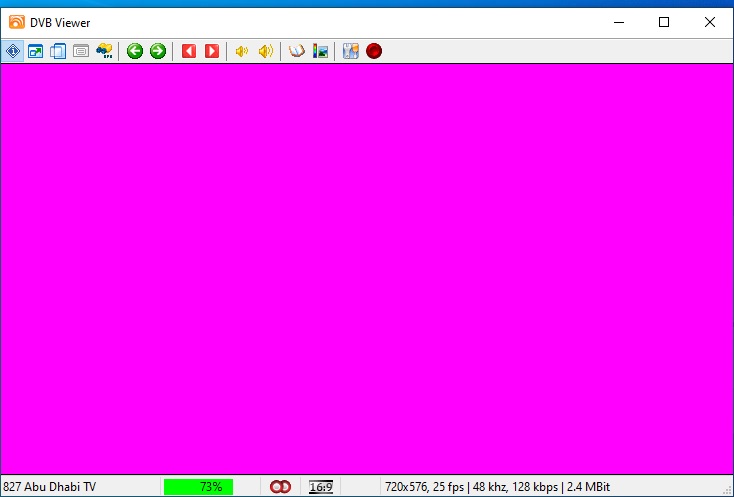Click the DVB Viewer title bar app icon

(x=16, y=22)
